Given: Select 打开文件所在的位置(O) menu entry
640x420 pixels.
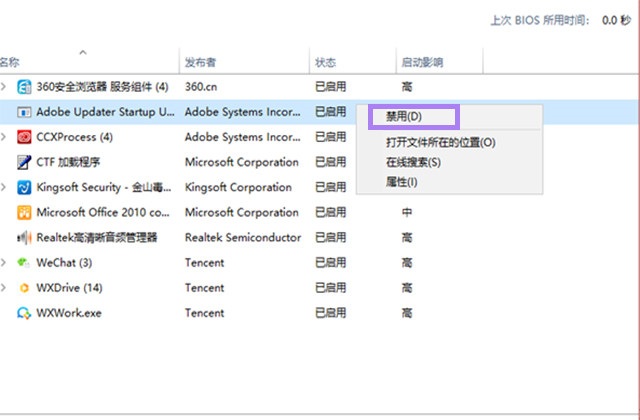Looking at the screenshot, I should point(440,142).
